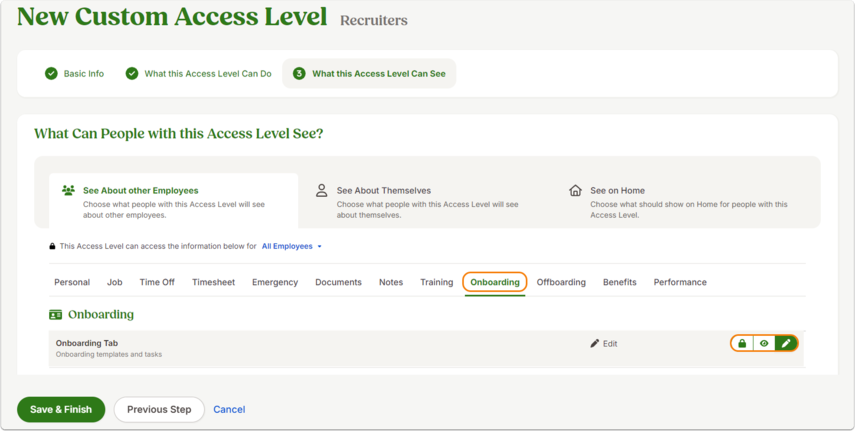
Task: Click the person icon for See About Themselves
Action: click(322, 190)
